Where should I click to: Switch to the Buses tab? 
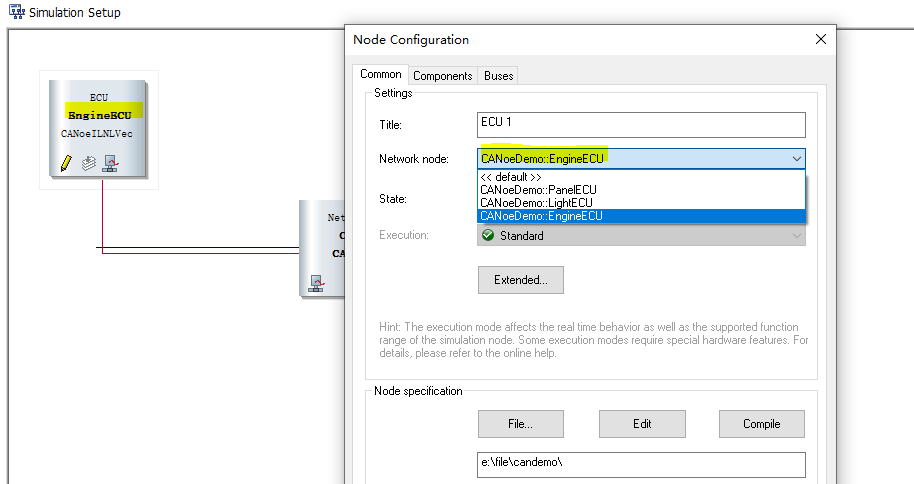coord(498,76)
